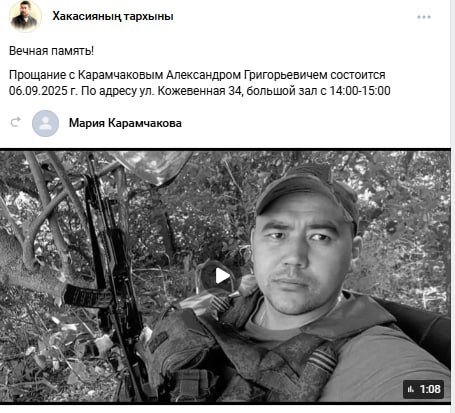Open the Хакасияның тархыны community name link
Screen dimensions: 455x413
click(113, 16)
